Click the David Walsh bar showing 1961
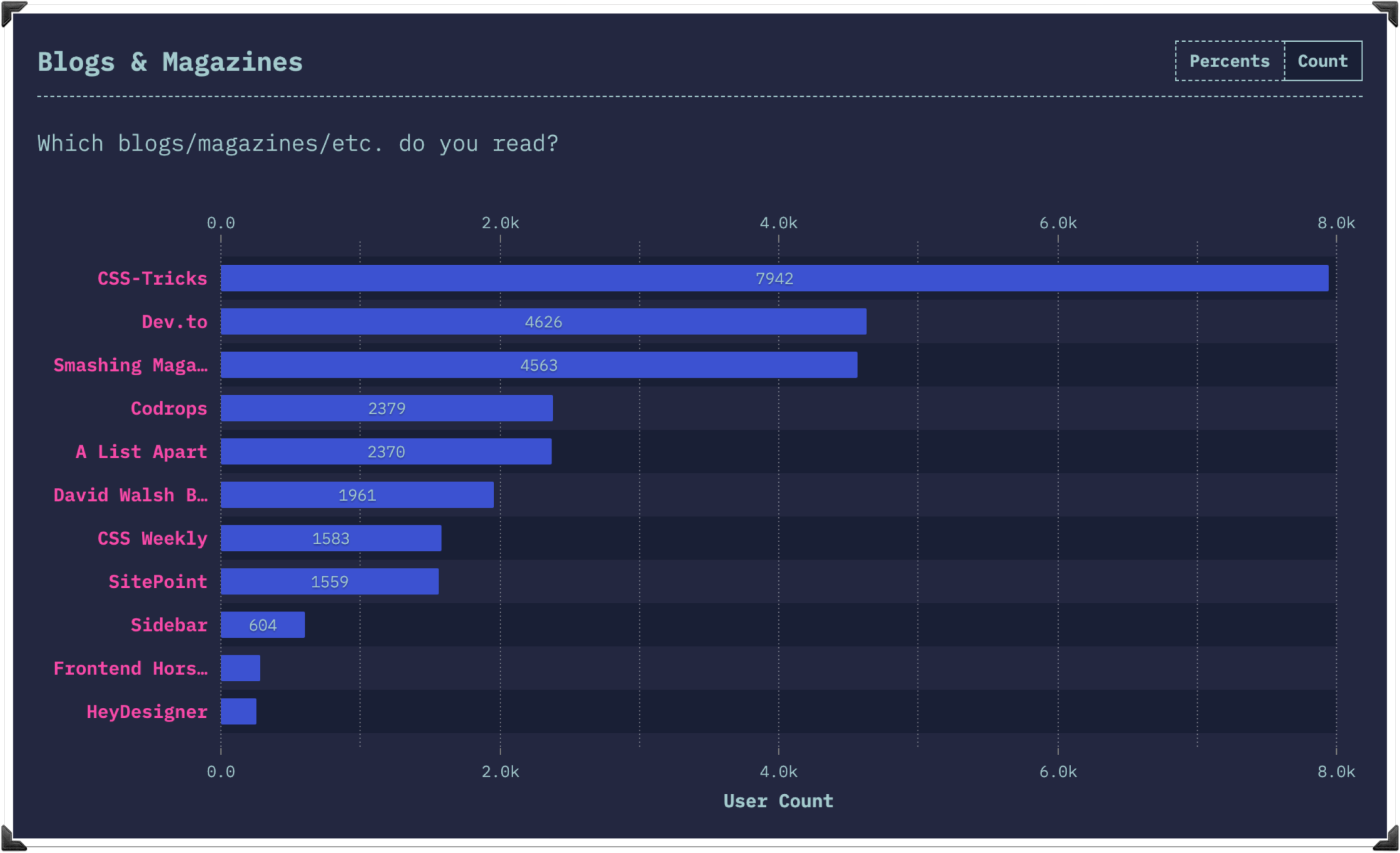Screen dimensions: 1400x853 (x=357, y=495)
